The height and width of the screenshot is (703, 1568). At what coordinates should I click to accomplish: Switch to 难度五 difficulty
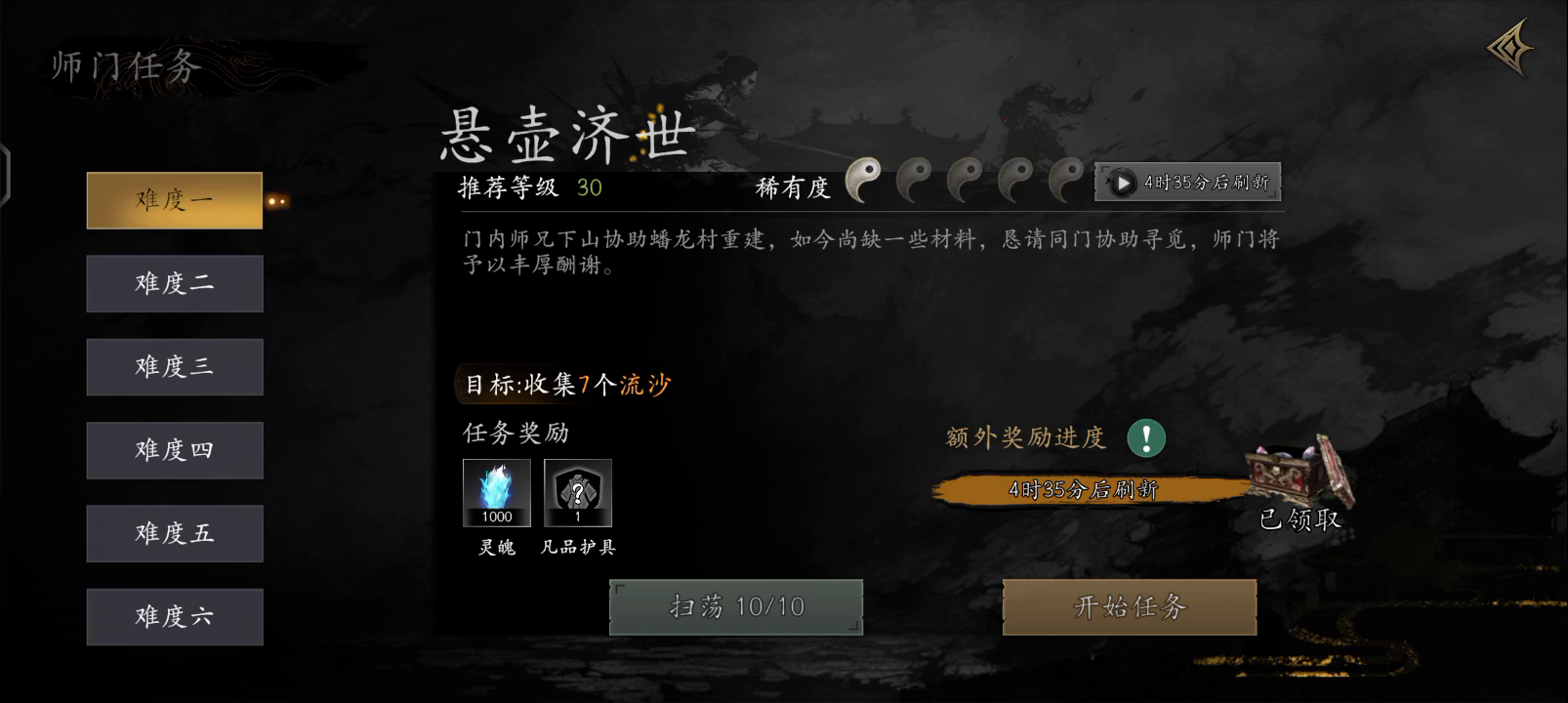click(175, 533)
